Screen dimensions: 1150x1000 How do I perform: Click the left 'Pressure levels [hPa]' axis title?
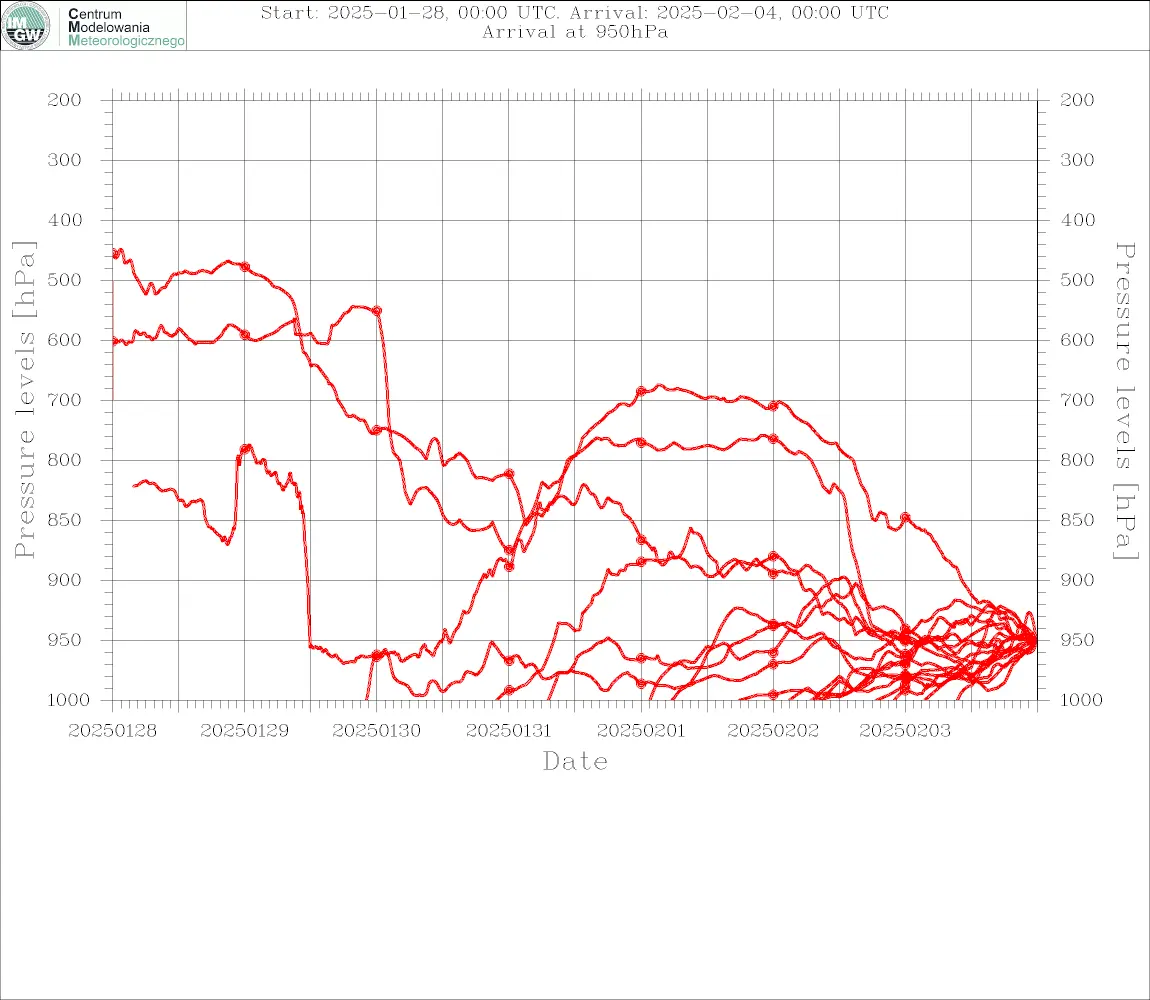pyautogui.click(x=24, y=400)
